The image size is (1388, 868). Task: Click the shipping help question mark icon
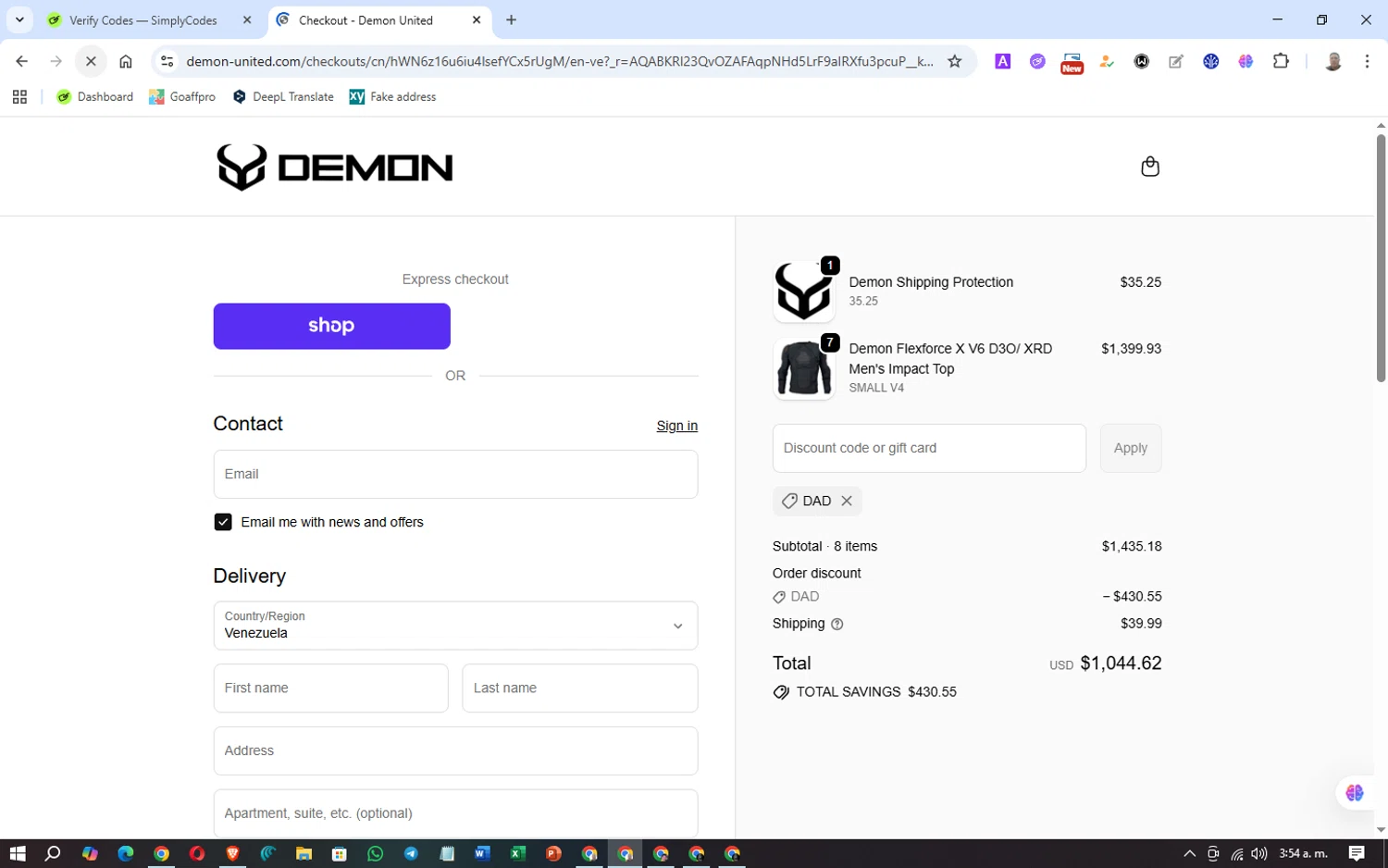pos(837,624)
